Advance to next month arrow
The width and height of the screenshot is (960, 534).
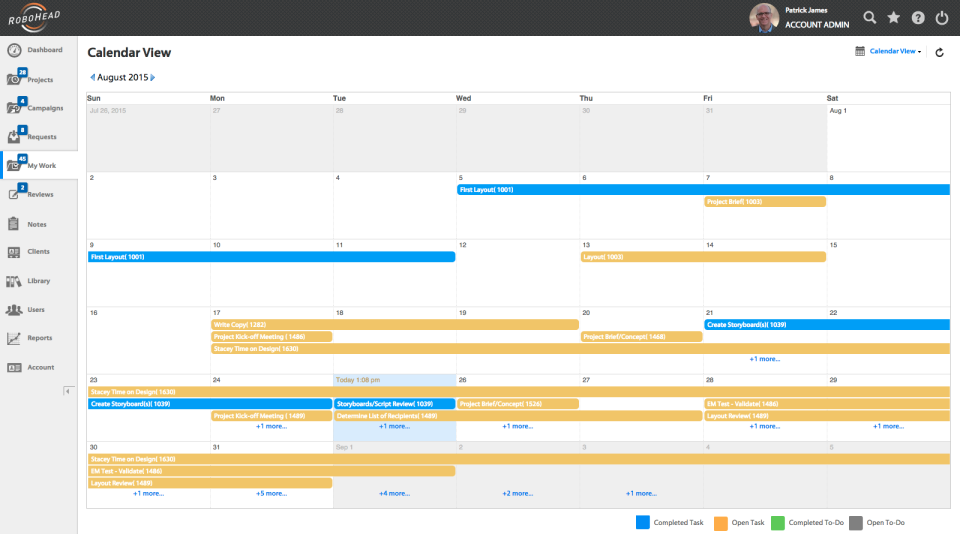coord(153,77)
